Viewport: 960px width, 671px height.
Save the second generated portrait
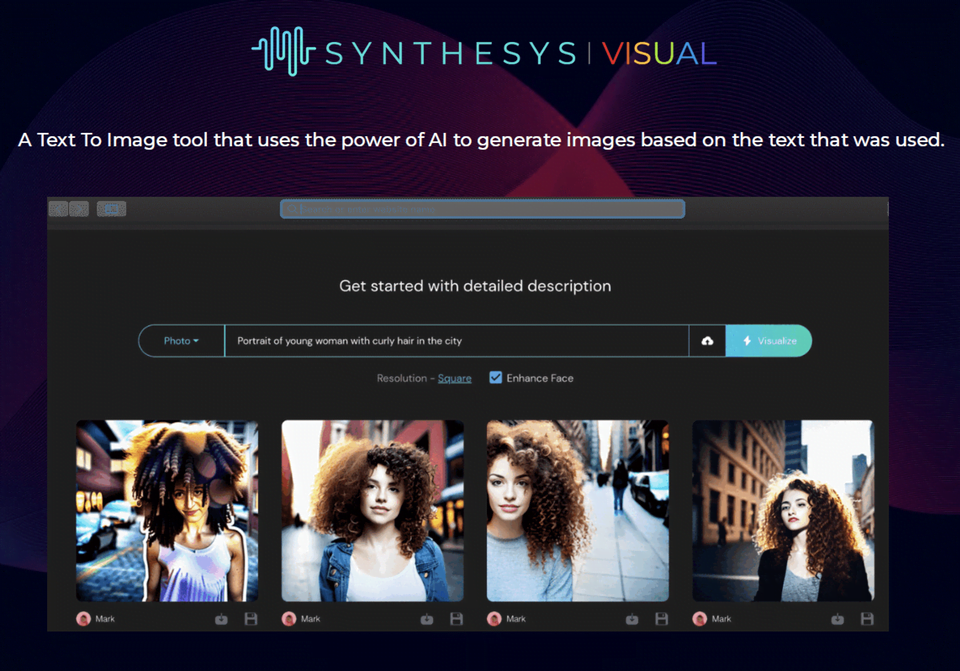(456, 619)
